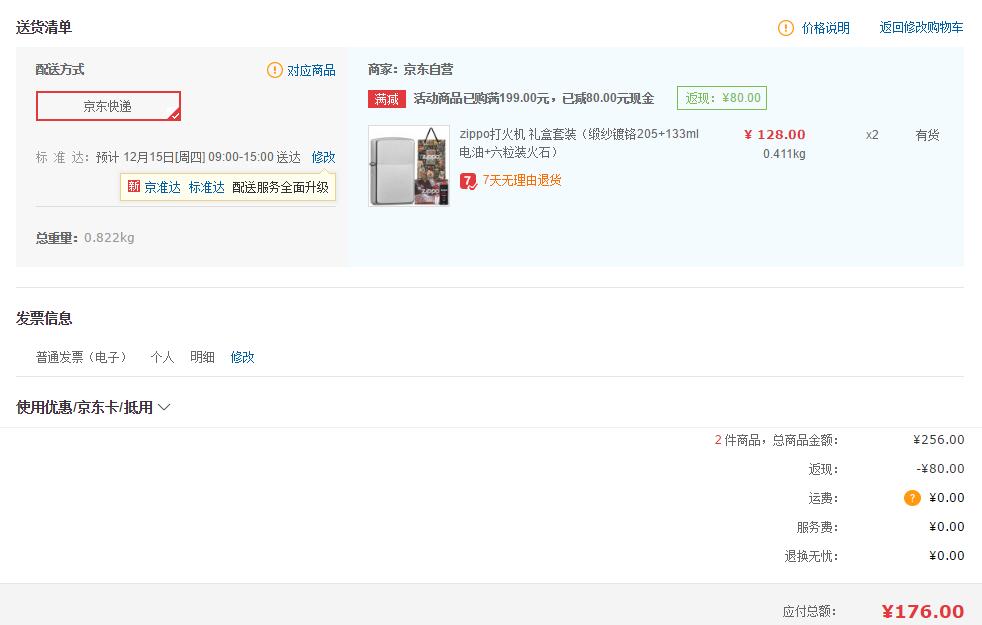
Task: Click the 明细 invoice content text
Action: pos(202,357)
